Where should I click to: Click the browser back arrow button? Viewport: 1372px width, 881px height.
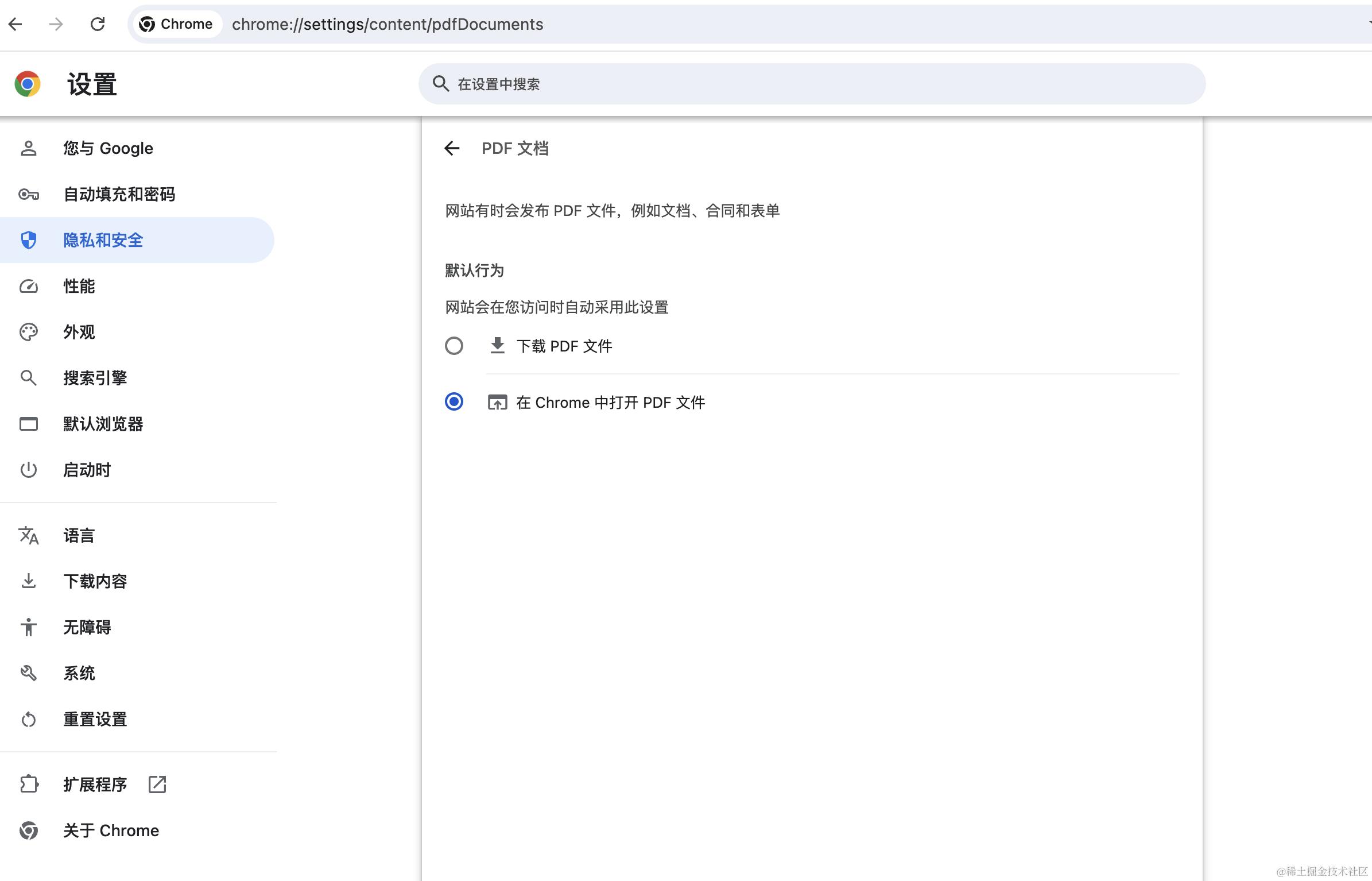pos(15,24)
